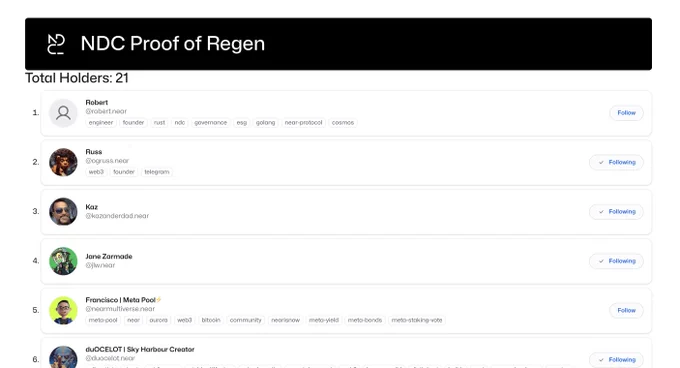Select Francisco's meta-yield tag
Viewport: 680px width, 368px height.
(324, 320)
